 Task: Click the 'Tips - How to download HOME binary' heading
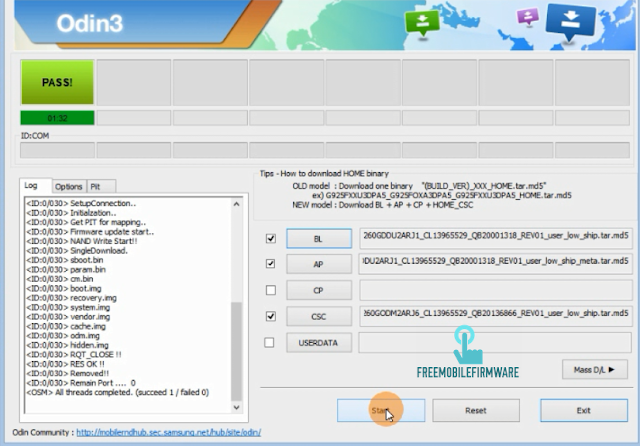pyautogui.click(x=324, y=173)
